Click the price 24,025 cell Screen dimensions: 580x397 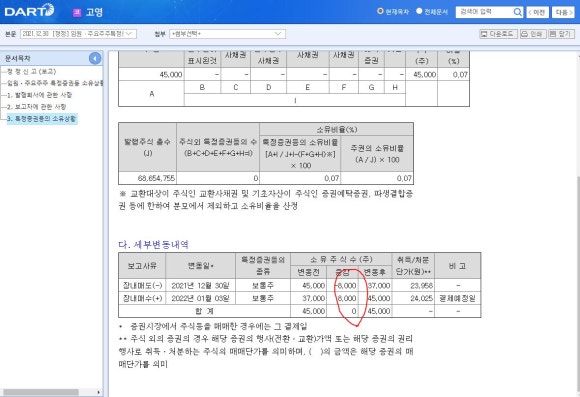(413, 298)
